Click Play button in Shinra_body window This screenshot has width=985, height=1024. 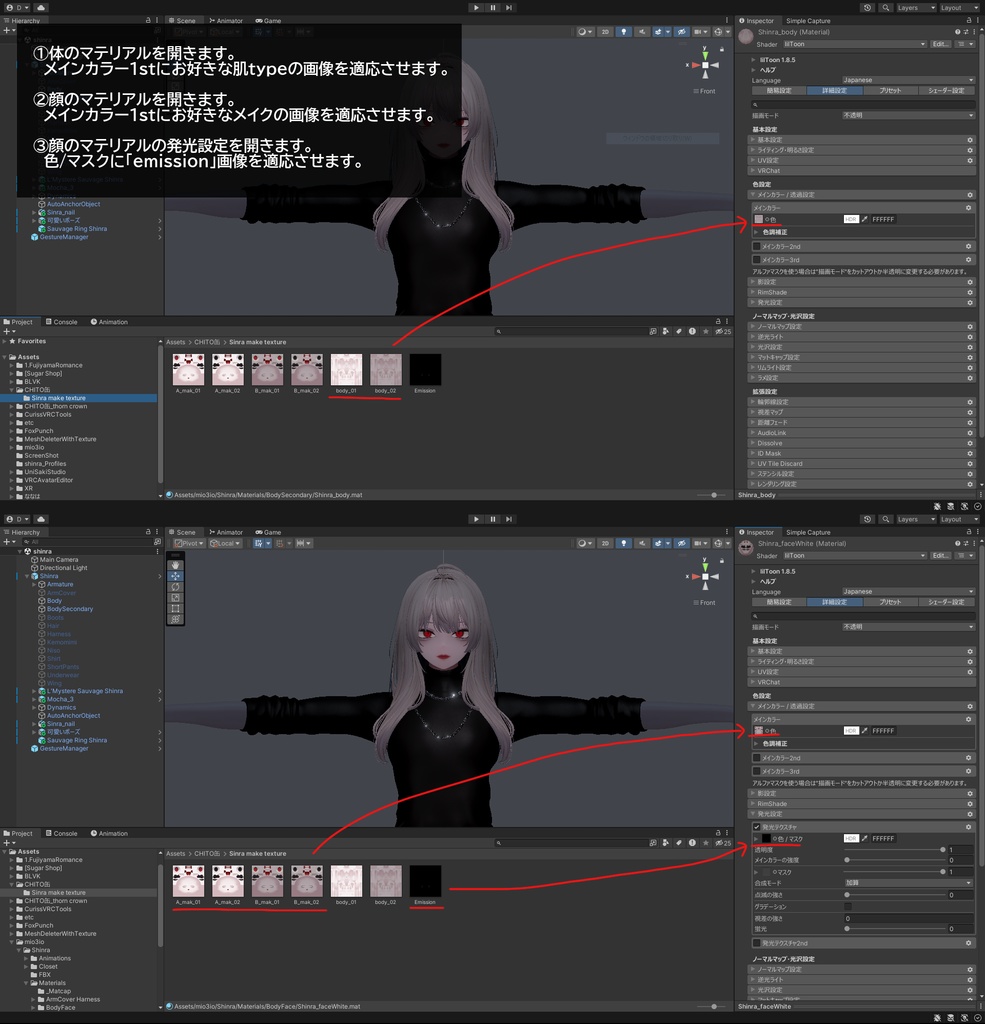tap(476, 7)
